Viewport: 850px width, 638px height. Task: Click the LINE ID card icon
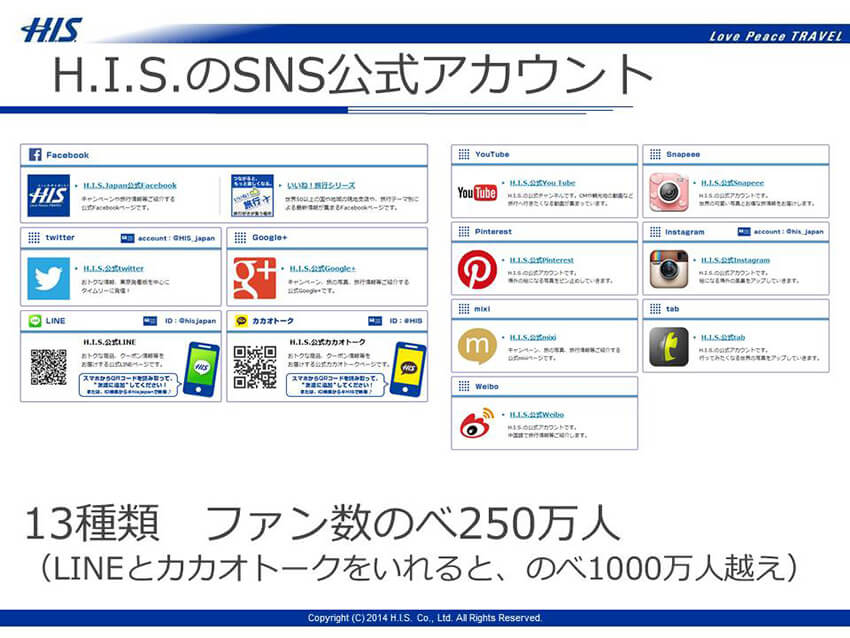pyautogui.click(x=150, y=321)
